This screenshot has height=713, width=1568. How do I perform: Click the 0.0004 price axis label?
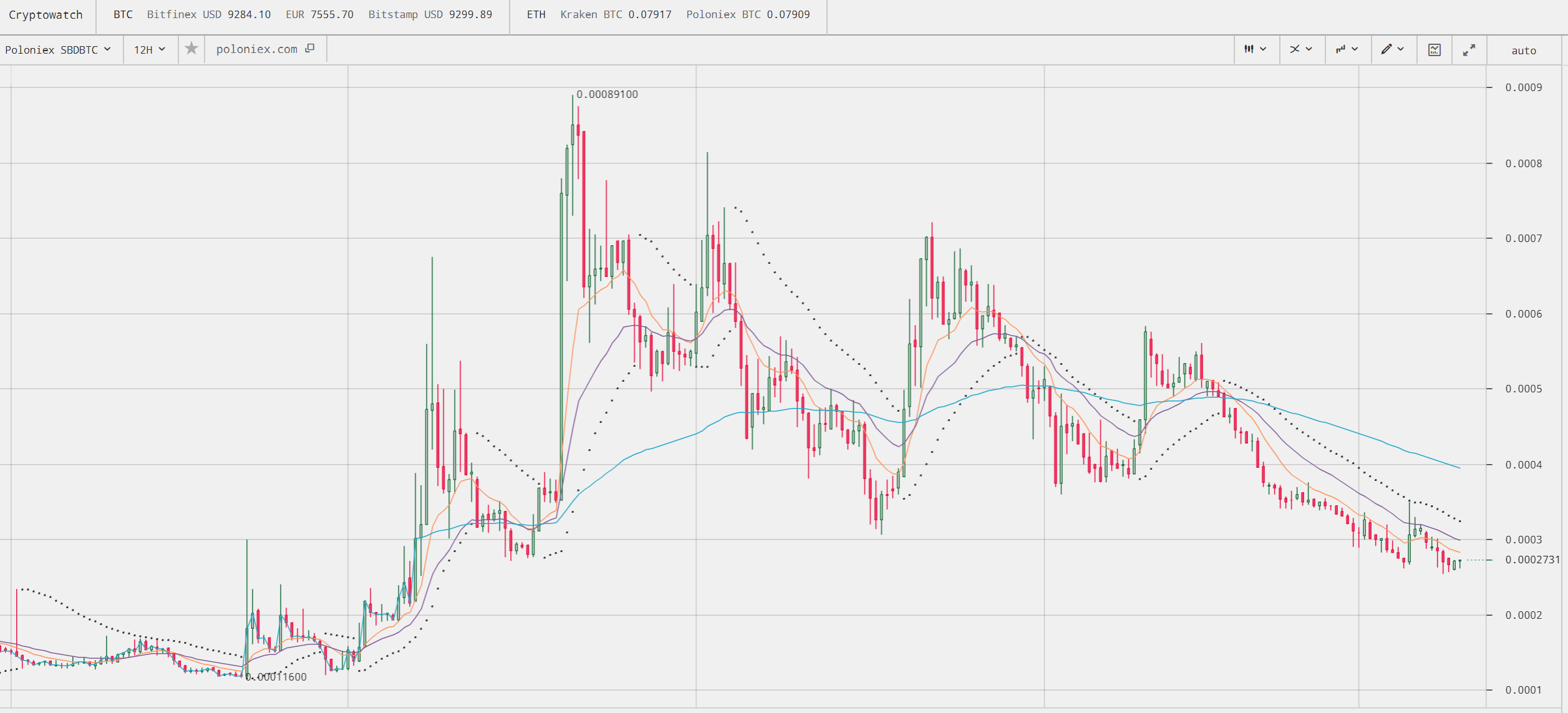[x=1523, y=465]
